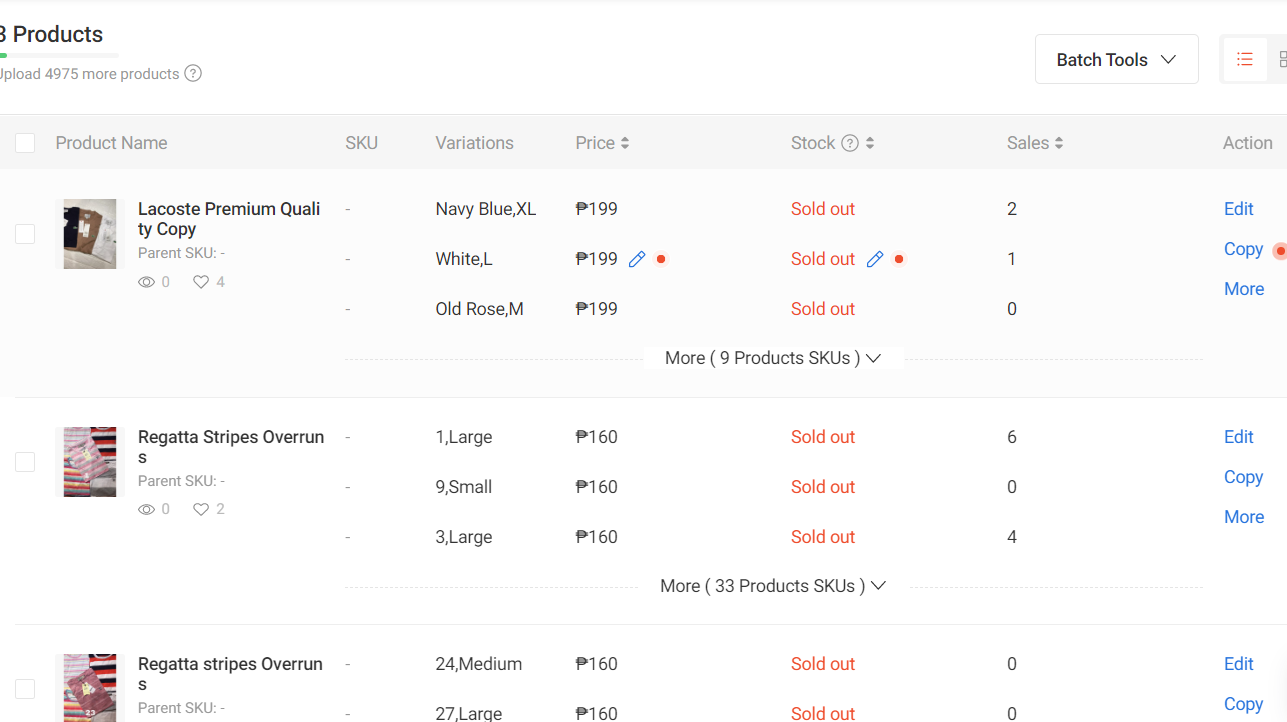Copy the Regatta Stripes Overruns listing
The image size is (1287, 722).
(x=1243, y=477)
